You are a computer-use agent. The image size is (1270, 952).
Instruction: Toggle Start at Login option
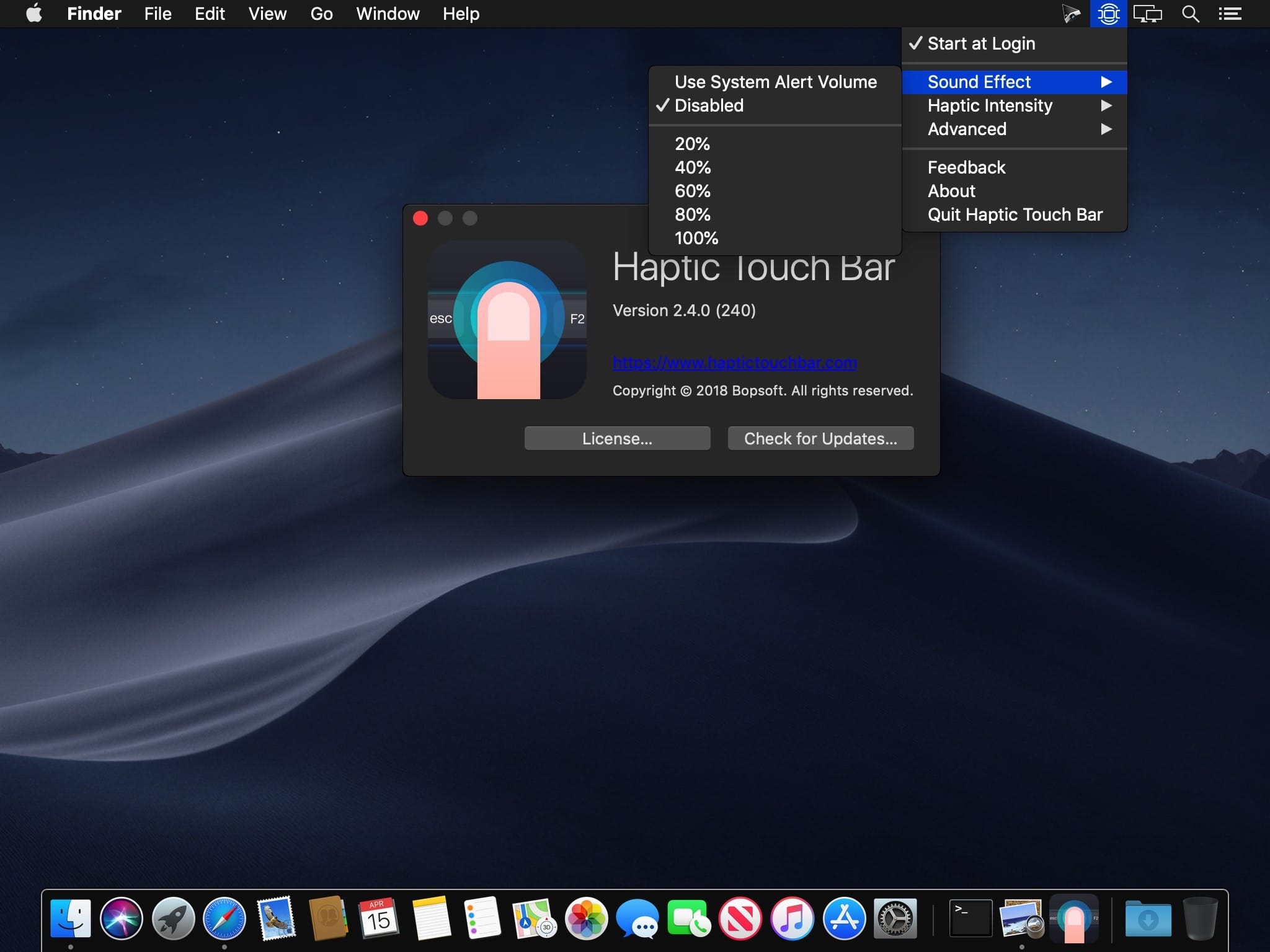pos(981,43)
